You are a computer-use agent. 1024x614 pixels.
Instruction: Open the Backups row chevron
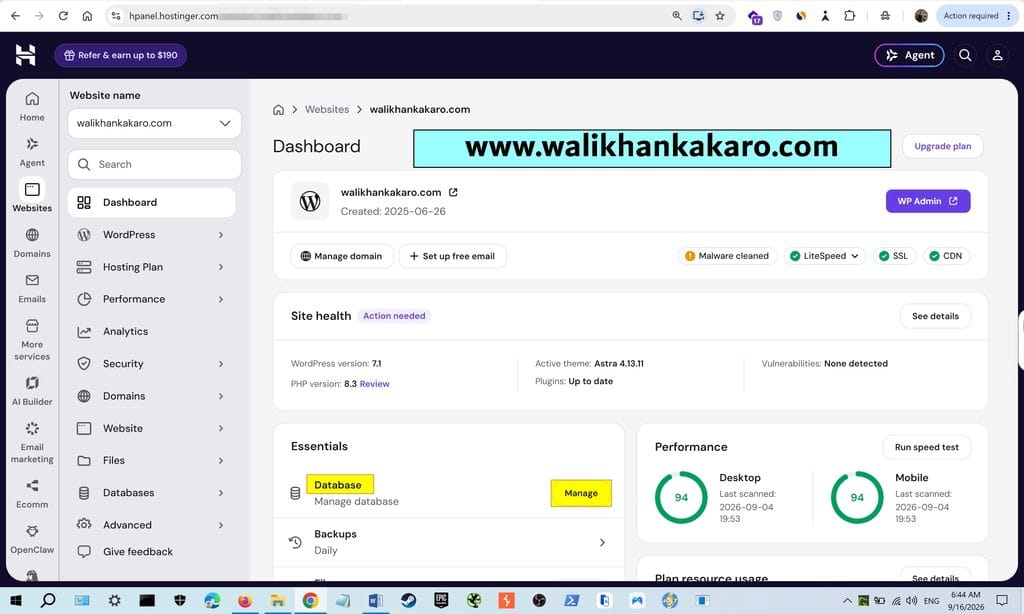602,542
